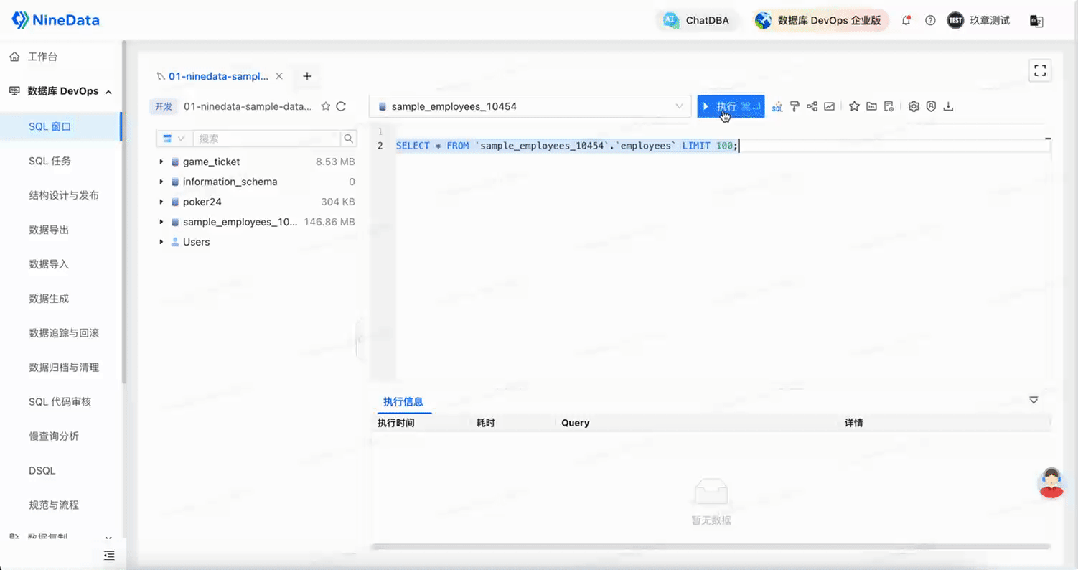Click the horizontal scrollbar under results
This screenshot has width=1078, height=570.
click(711, 547)
